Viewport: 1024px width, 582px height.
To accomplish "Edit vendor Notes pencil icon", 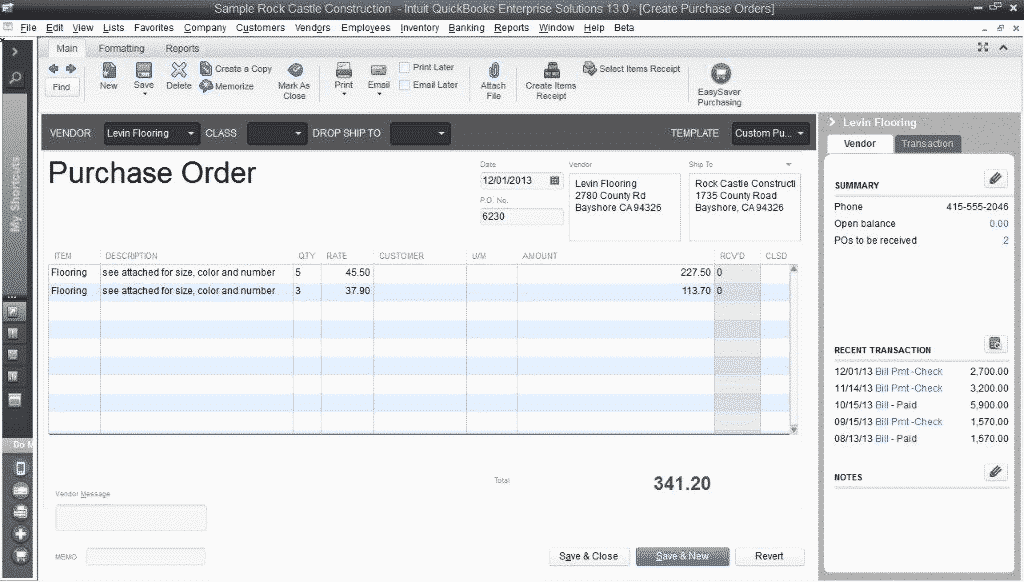I will [x=995, y=472].
